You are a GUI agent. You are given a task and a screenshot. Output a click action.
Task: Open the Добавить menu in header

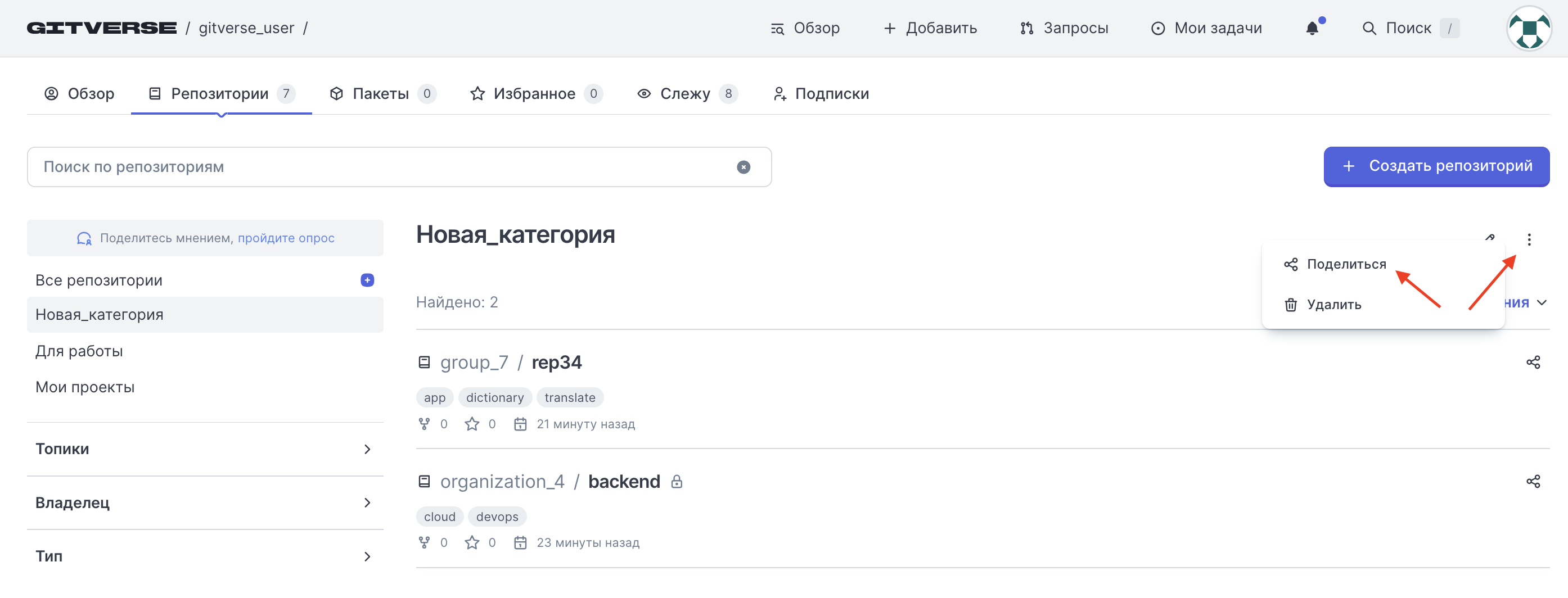point(930,28)
